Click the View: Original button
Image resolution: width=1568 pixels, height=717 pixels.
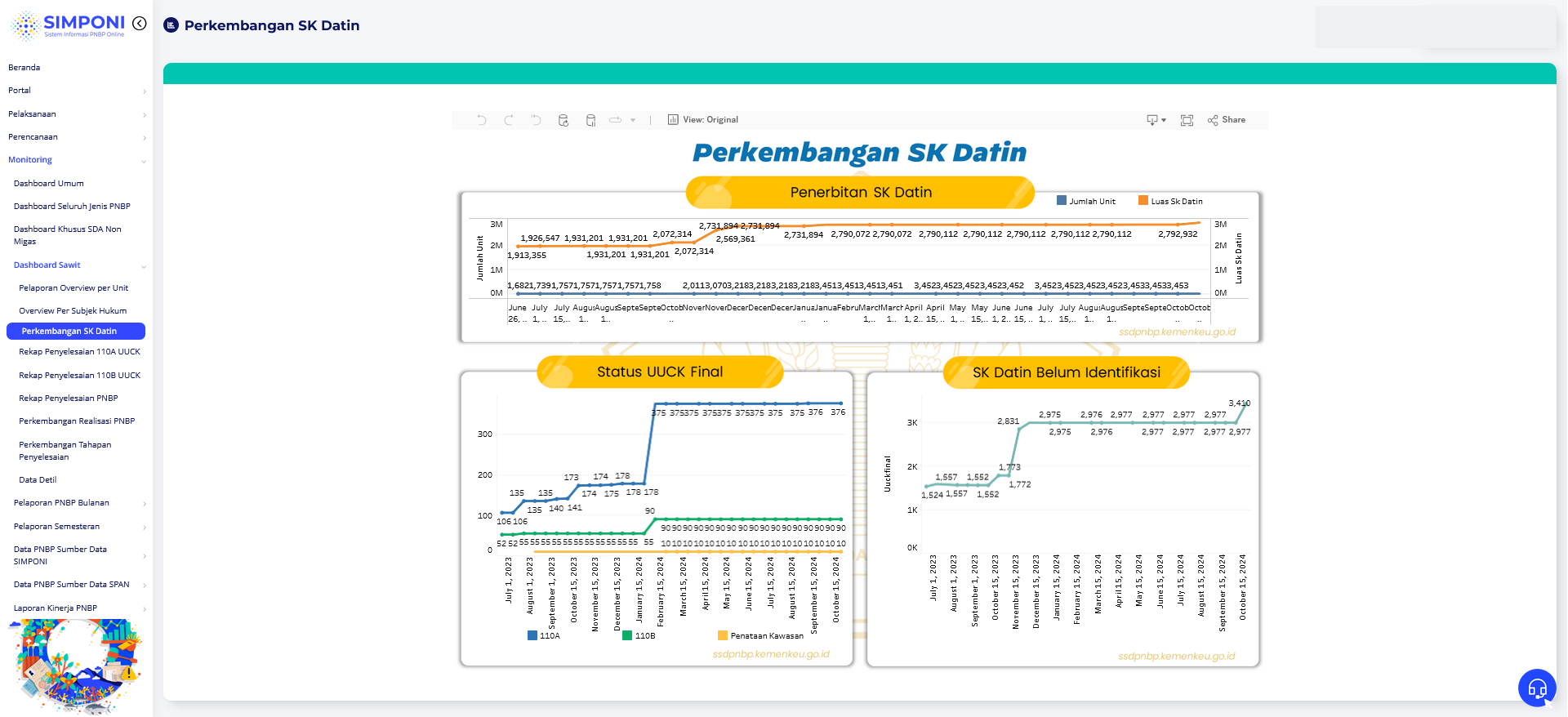pyautogui.click(x=703, y=120)
